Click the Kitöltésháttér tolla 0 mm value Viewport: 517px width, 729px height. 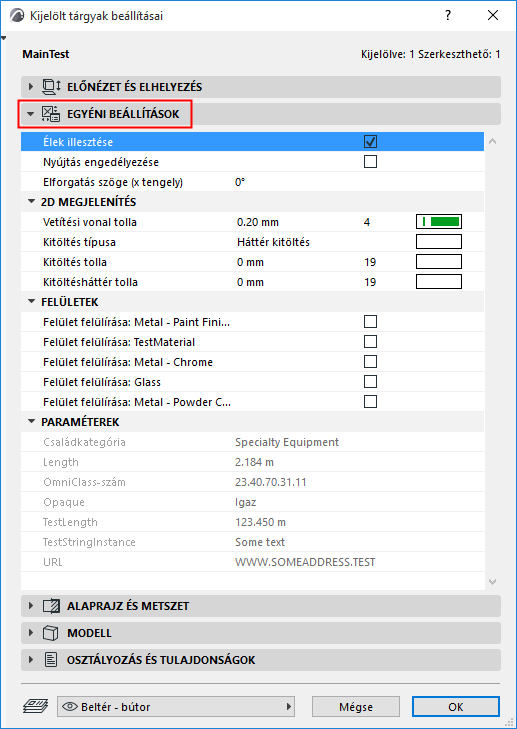click(x=250, y=282)
